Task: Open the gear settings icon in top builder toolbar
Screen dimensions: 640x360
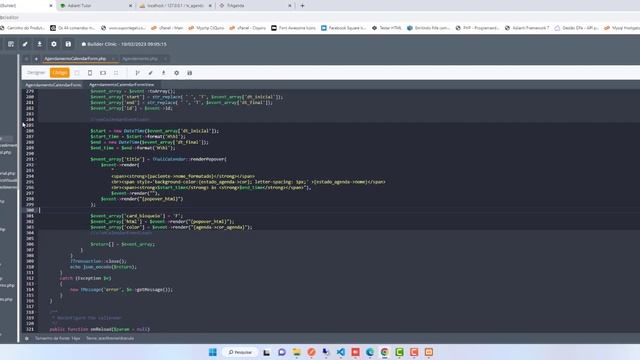Action: [54, 44]
